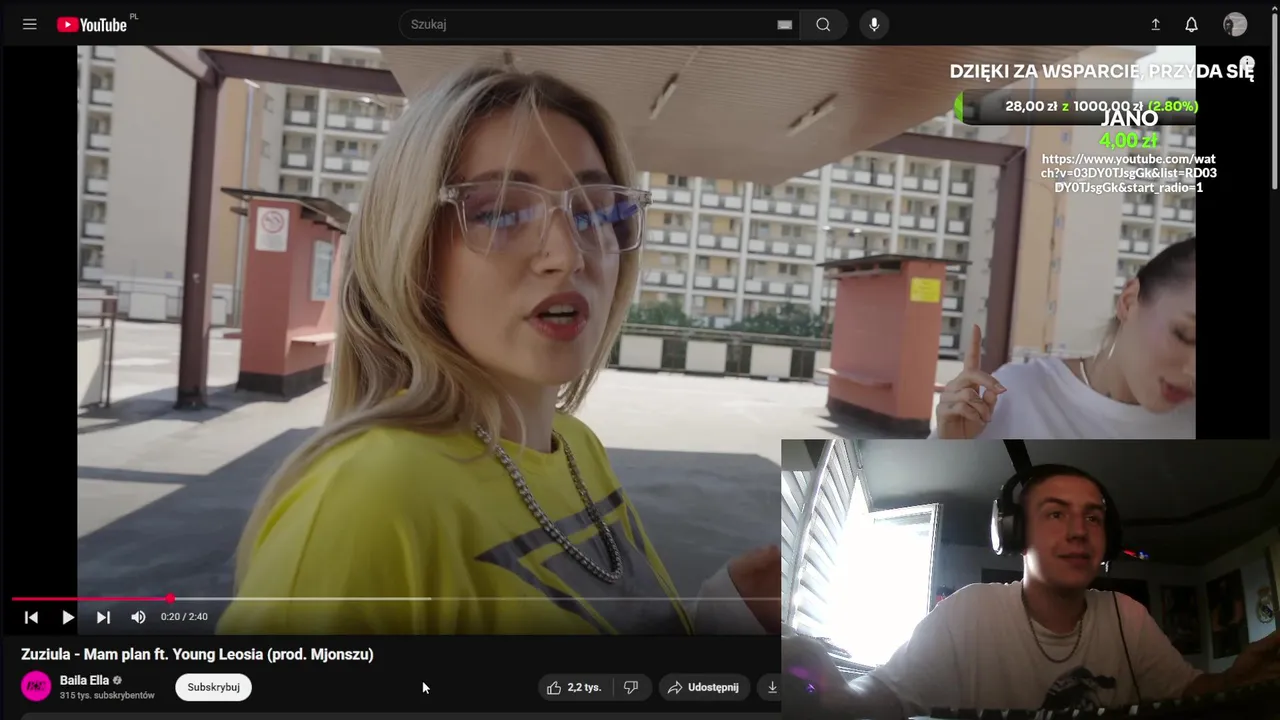This screenshot has height=720, width=1280.
Task: Open the YouTube hamburger guide menu
Action: pyautogui.click(x=30, y=25)
